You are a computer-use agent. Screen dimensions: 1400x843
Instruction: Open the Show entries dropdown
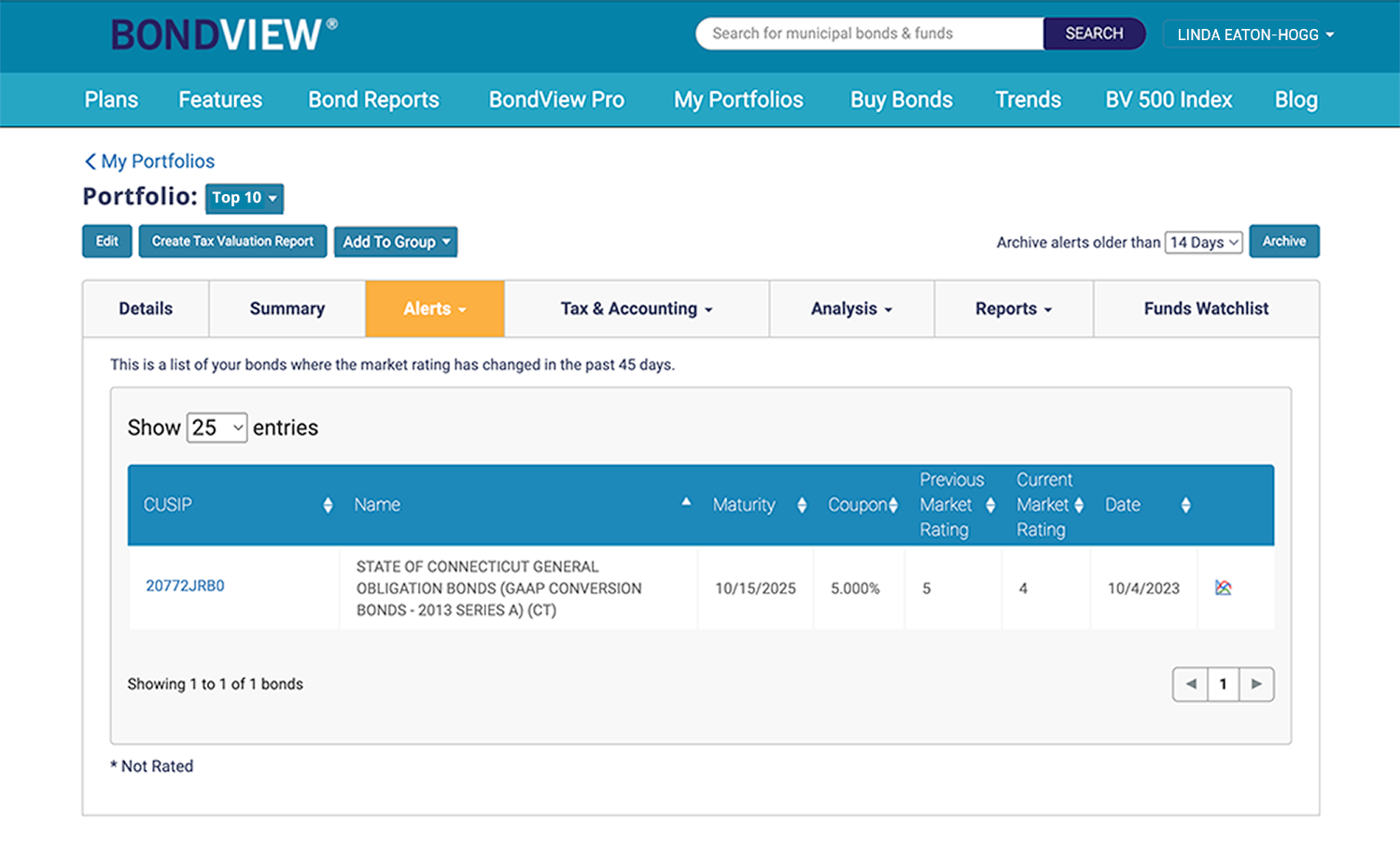click(x=216, y=427)
